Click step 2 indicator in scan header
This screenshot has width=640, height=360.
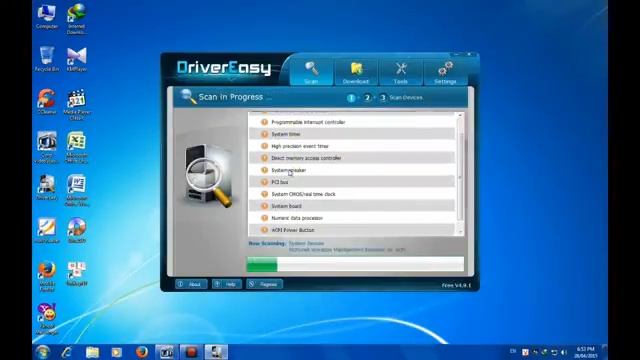(367, 98)
